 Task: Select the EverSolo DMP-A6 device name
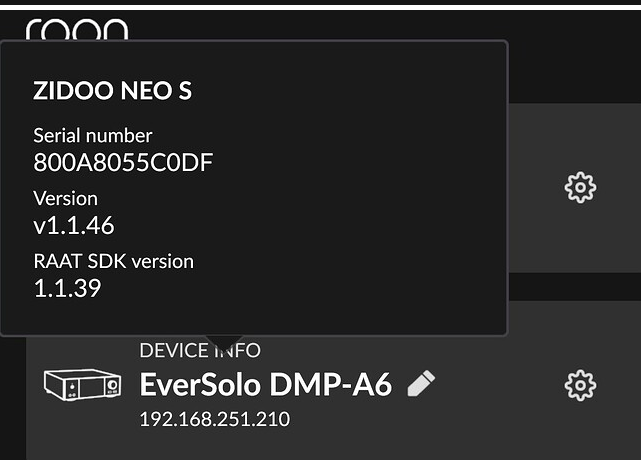coord(265,384)
